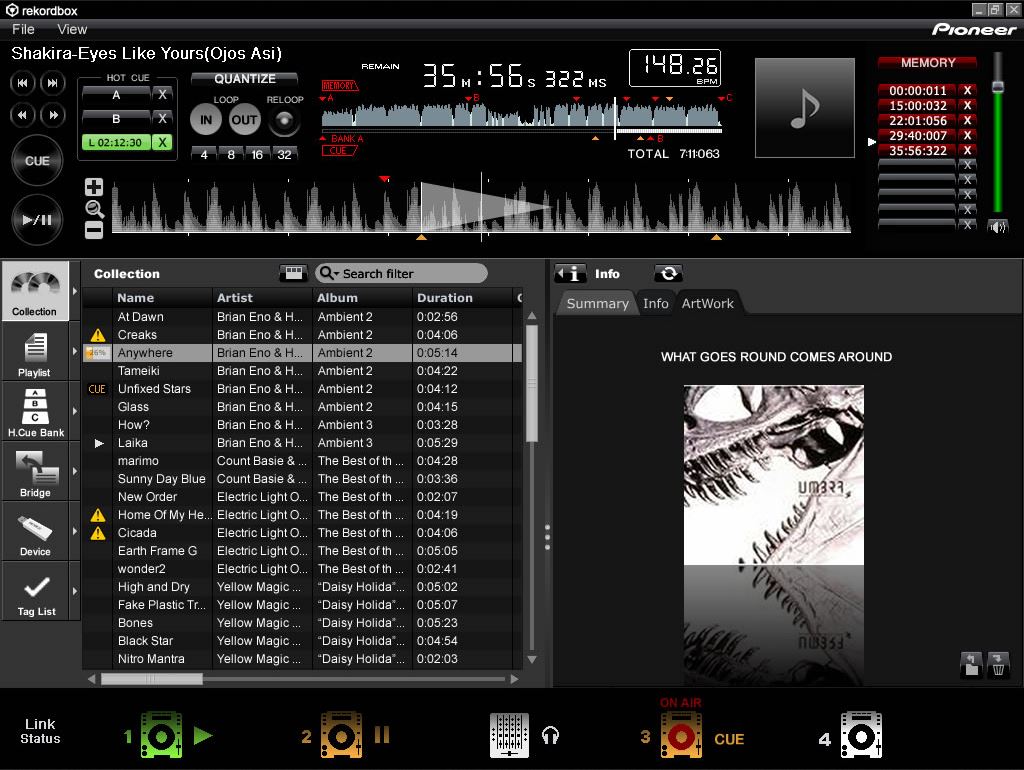Switch to the ArtWork tab

pyautogui.click(x=708, y=303)
